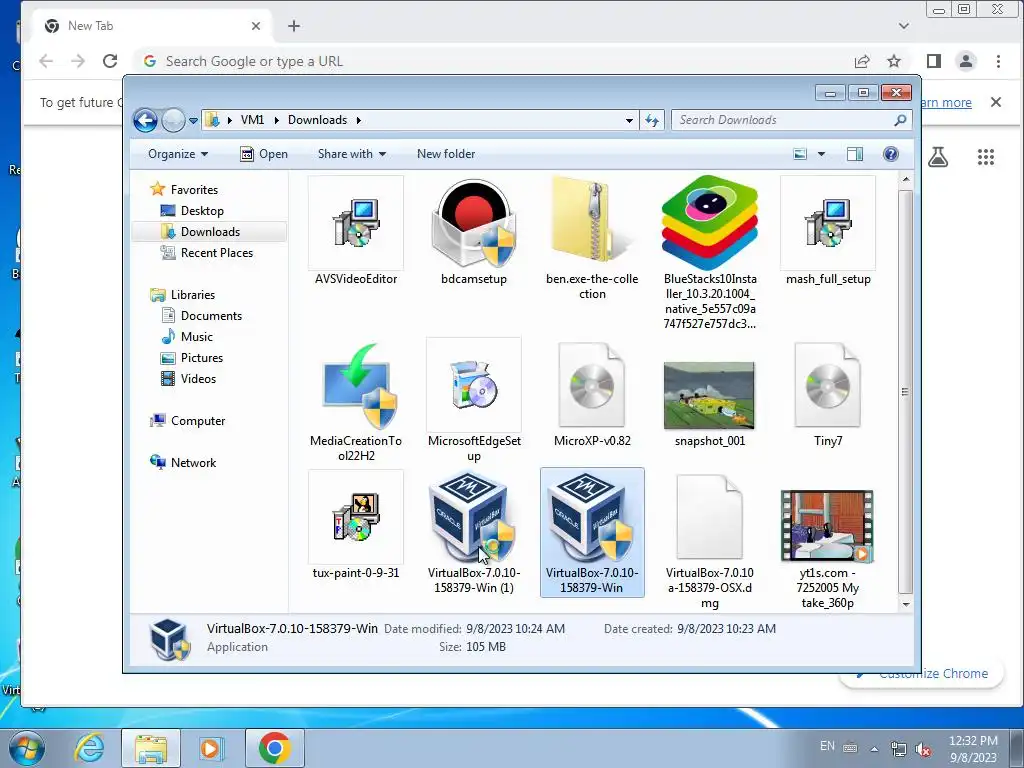
Task: Select the MicroXP-v0.82 disc image
Action: pyautogui.click(x=592, y=394)
